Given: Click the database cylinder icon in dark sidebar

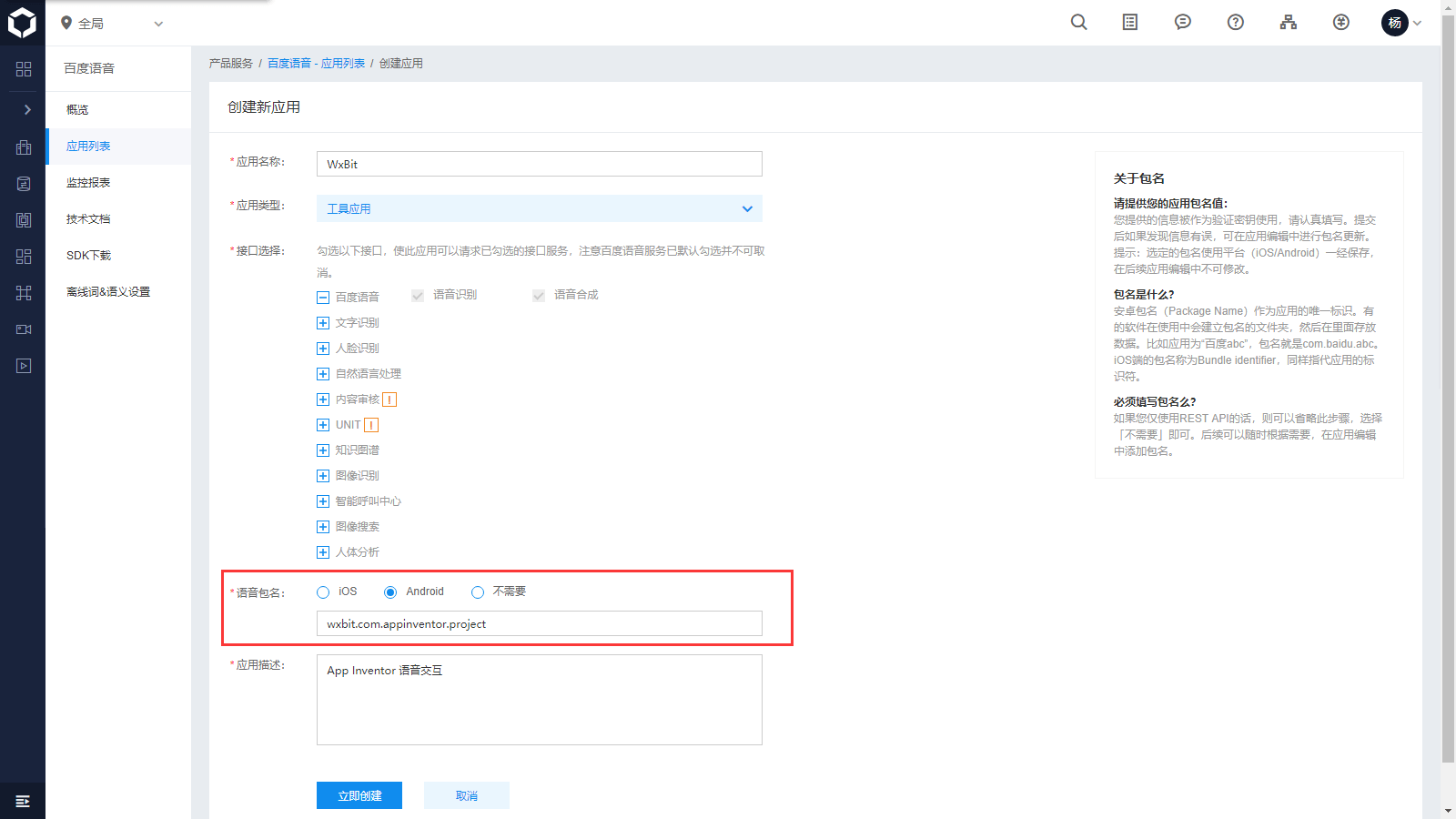Looking at the screenshot, I should click(x=24, y=184).
